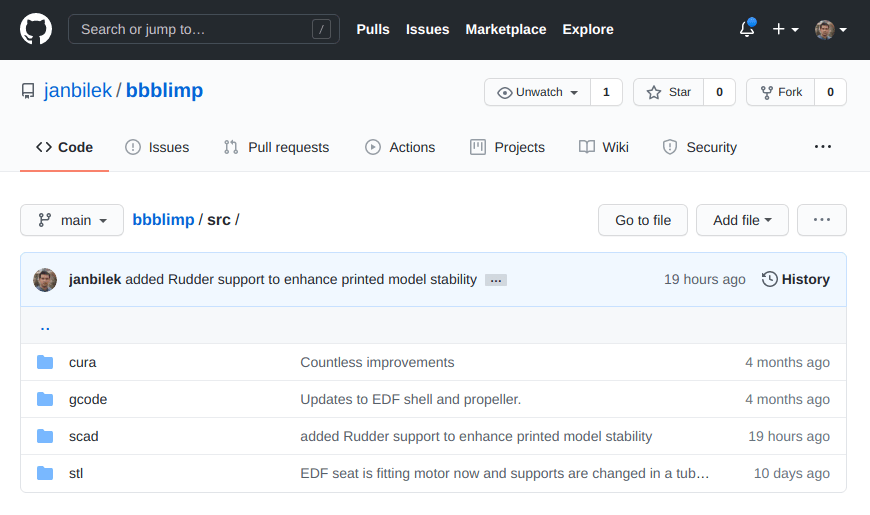Open the commit History link
The image size is (870, 515).
click(x=796, y=280)
